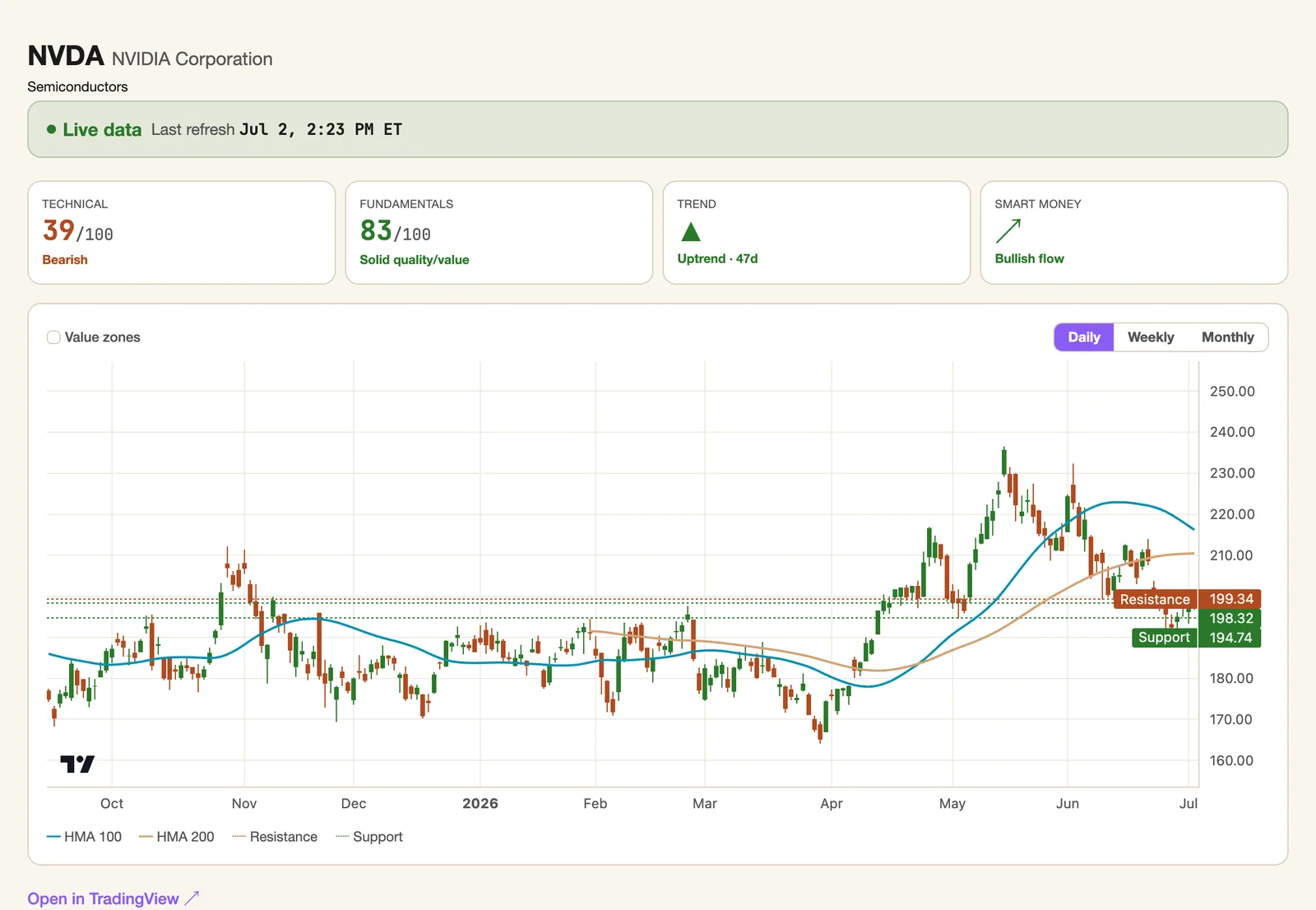Screen dimensions: 1316x910
Task: Click the green live data dot
Action: (52, 129)
